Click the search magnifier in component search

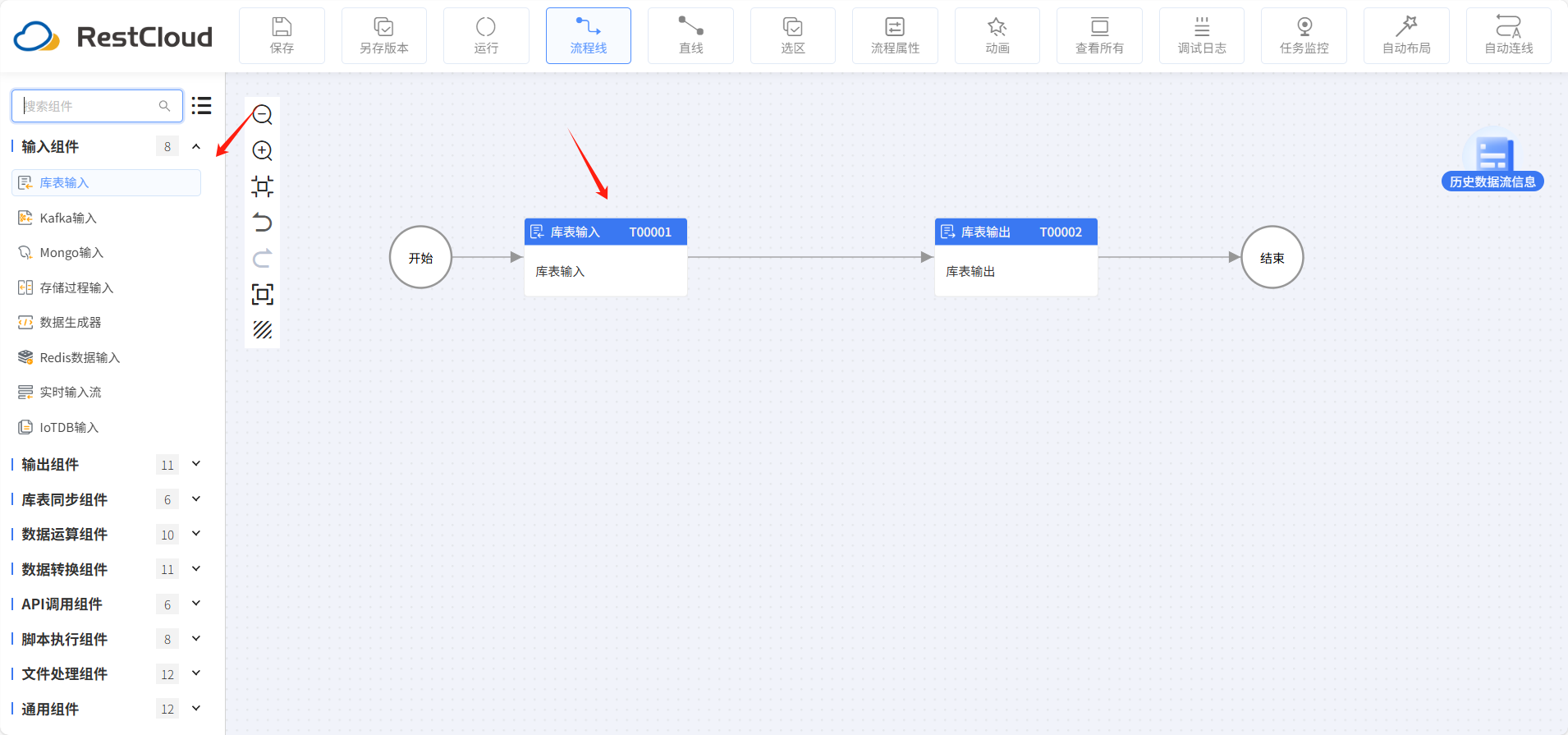pos(164,106)
